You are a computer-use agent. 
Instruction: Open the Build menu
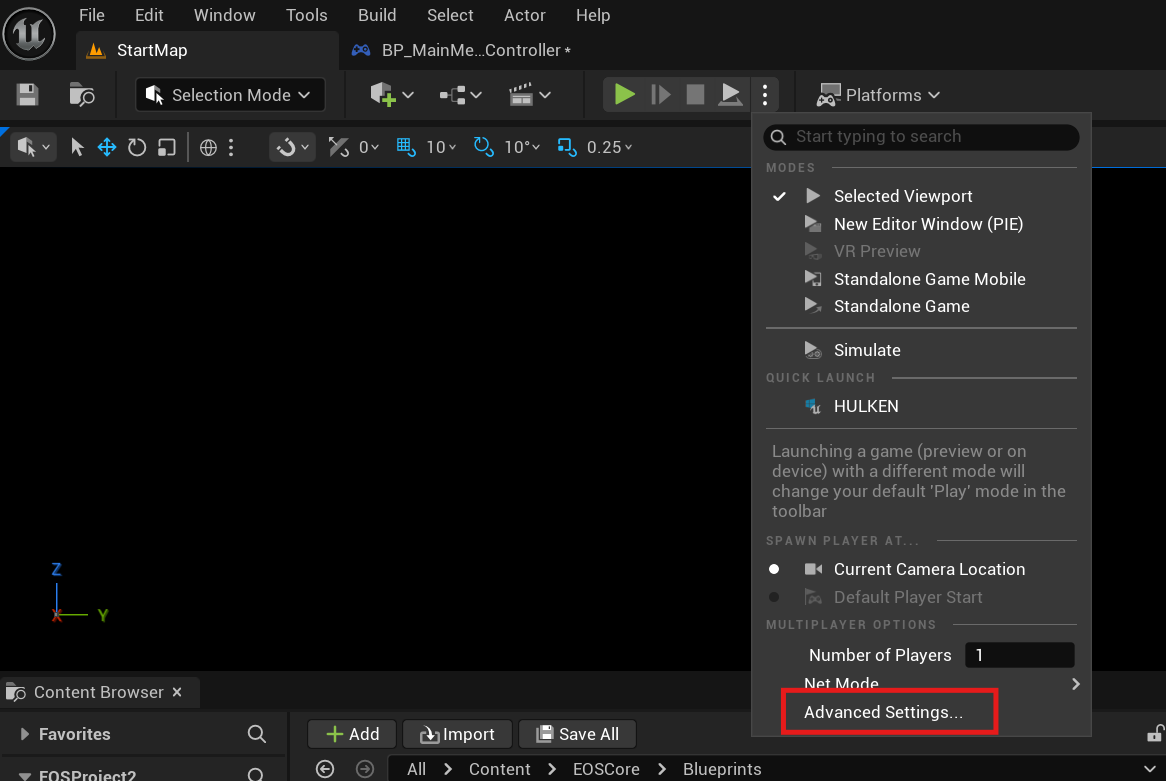(x=377, y=15)
